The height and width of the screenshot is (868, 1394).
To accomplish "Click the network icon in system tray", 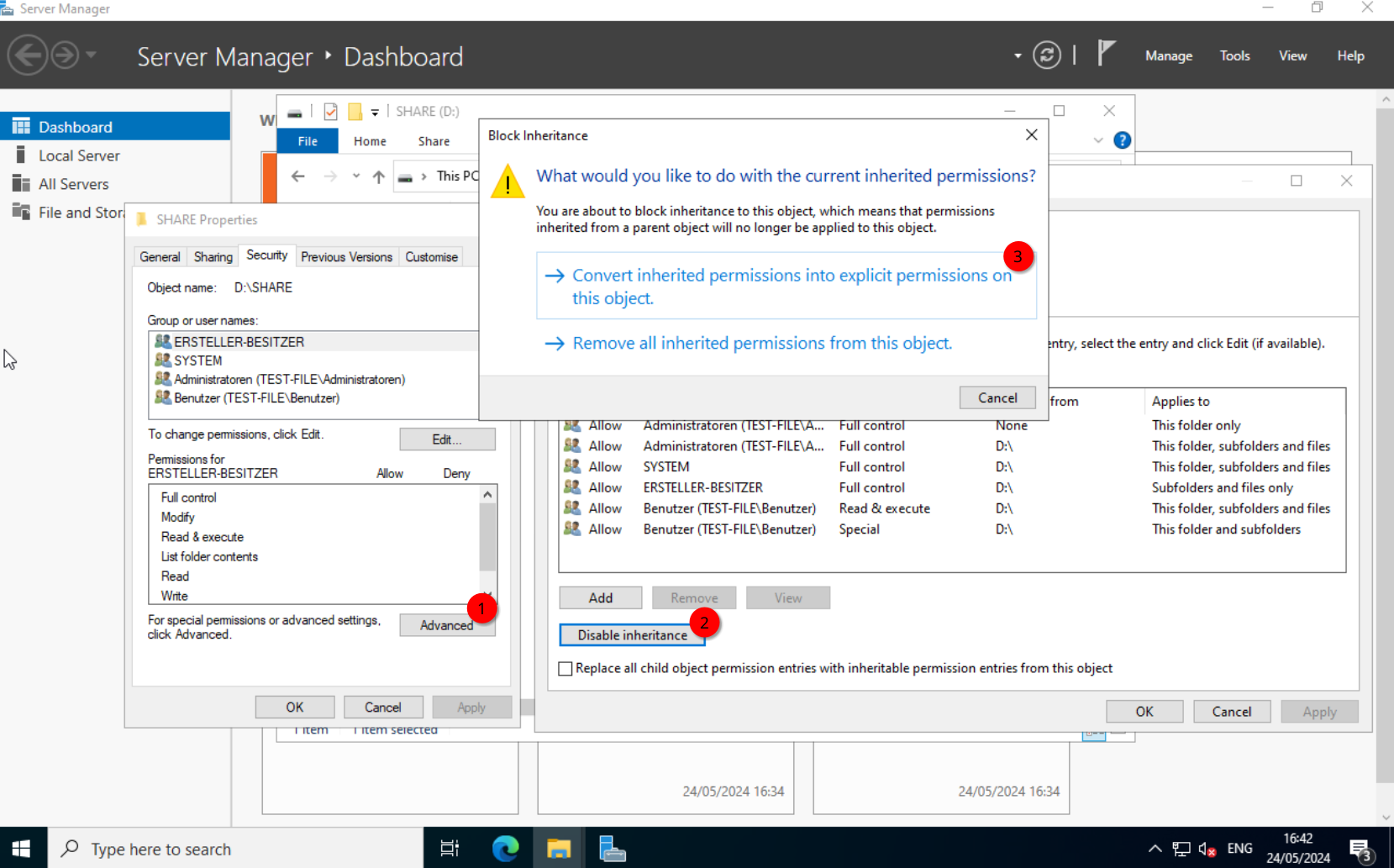I will pyautogui.click(x=1181, y=849).
